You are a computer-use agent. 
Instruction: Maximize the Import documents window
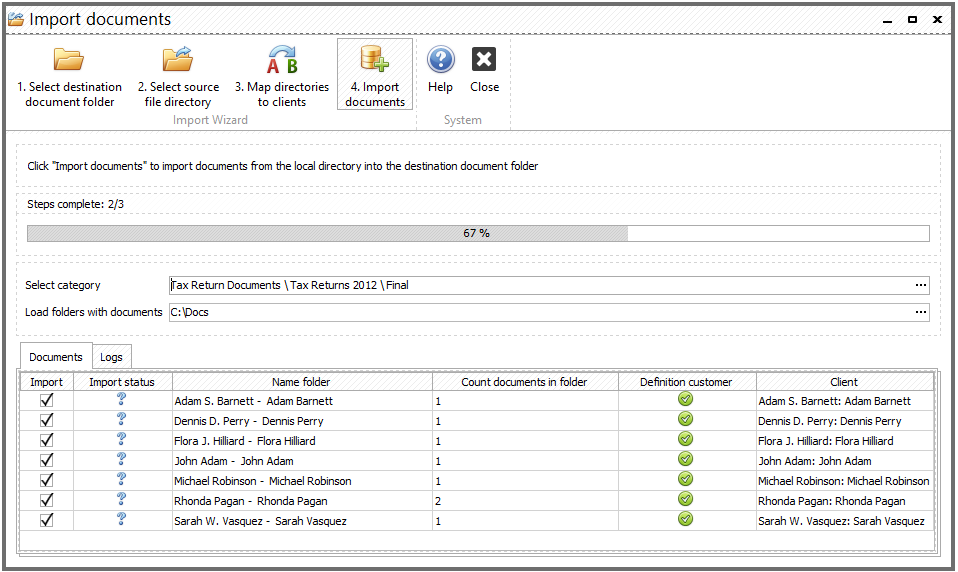click(x=912, y=20)
